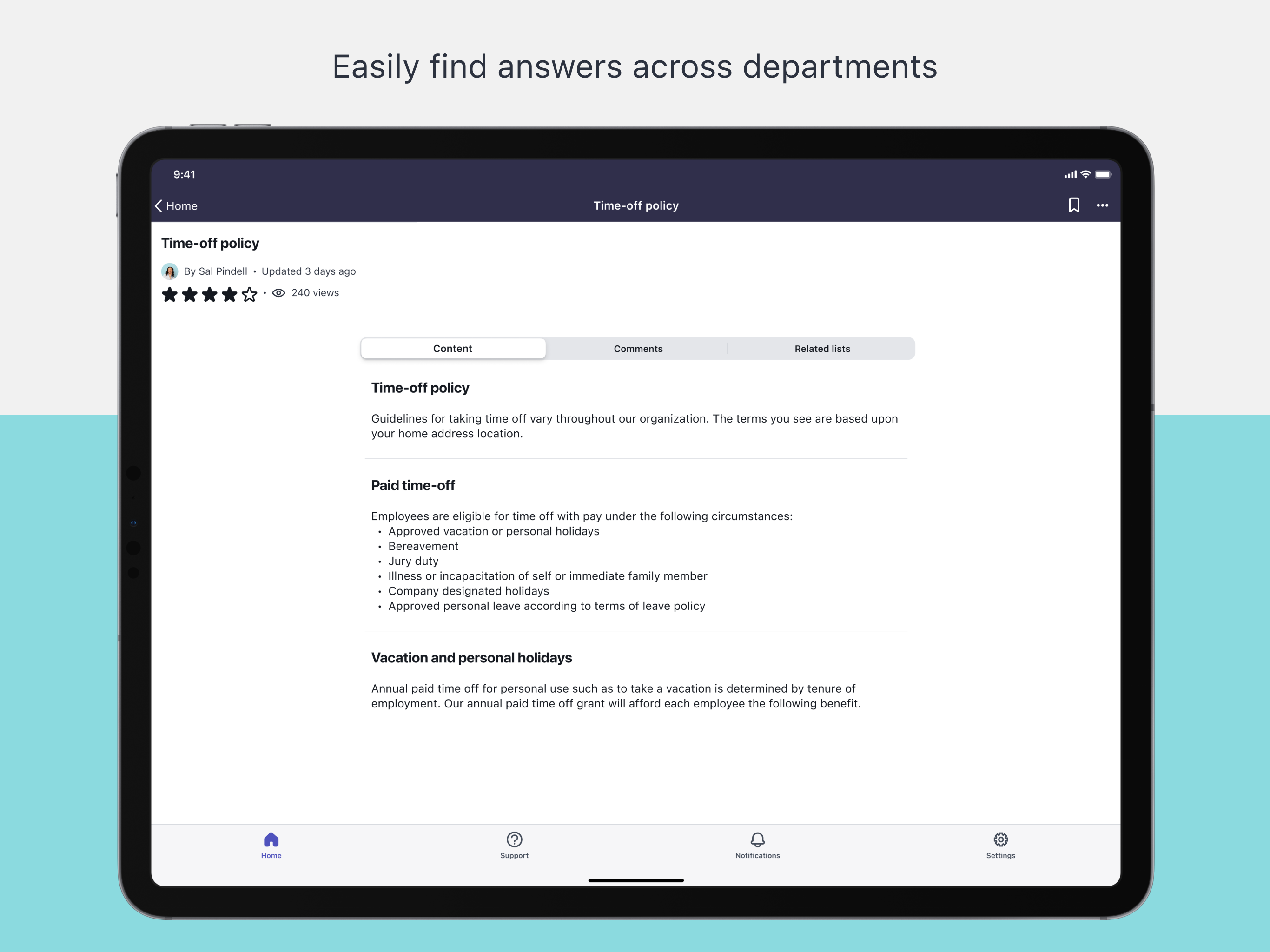Image resolution: width=1270 pixels, height=952 pixels.
Task: Select the first rating star
Action: 169,295
